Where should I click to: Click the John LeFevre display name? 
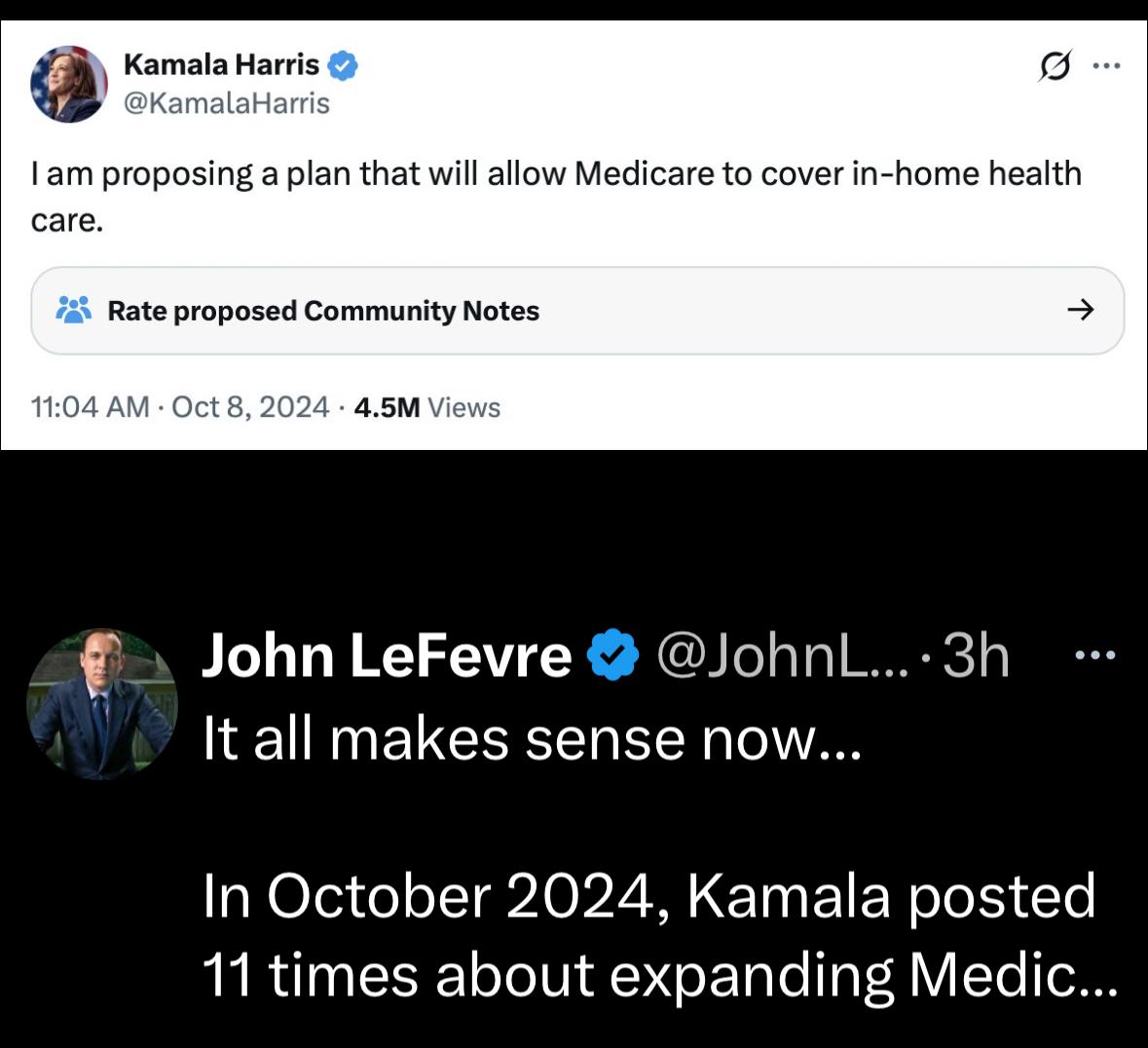(x=386, y=655)
